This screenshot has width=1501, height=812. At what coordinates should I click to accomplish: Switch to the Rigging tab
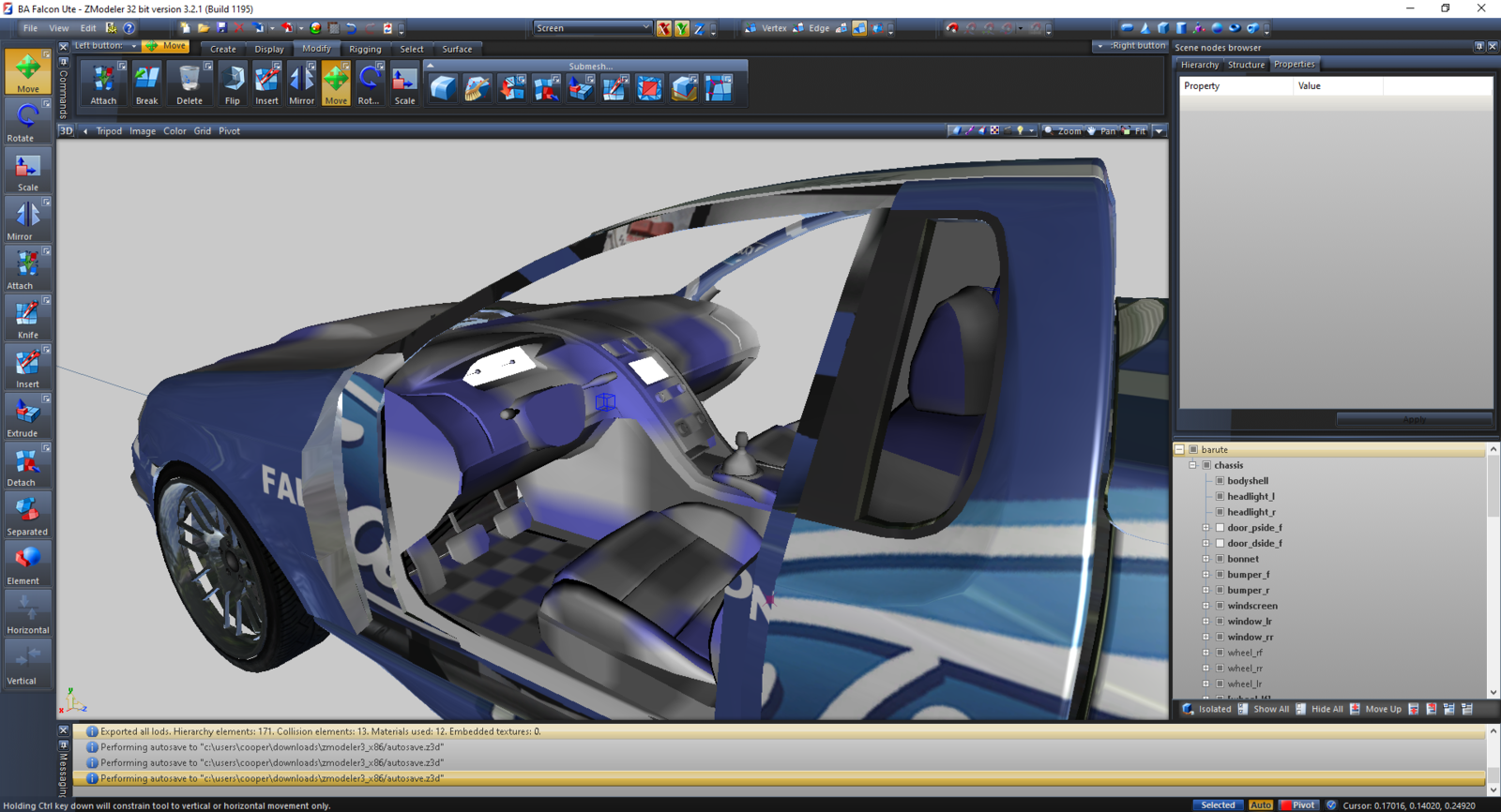point(365,49)
